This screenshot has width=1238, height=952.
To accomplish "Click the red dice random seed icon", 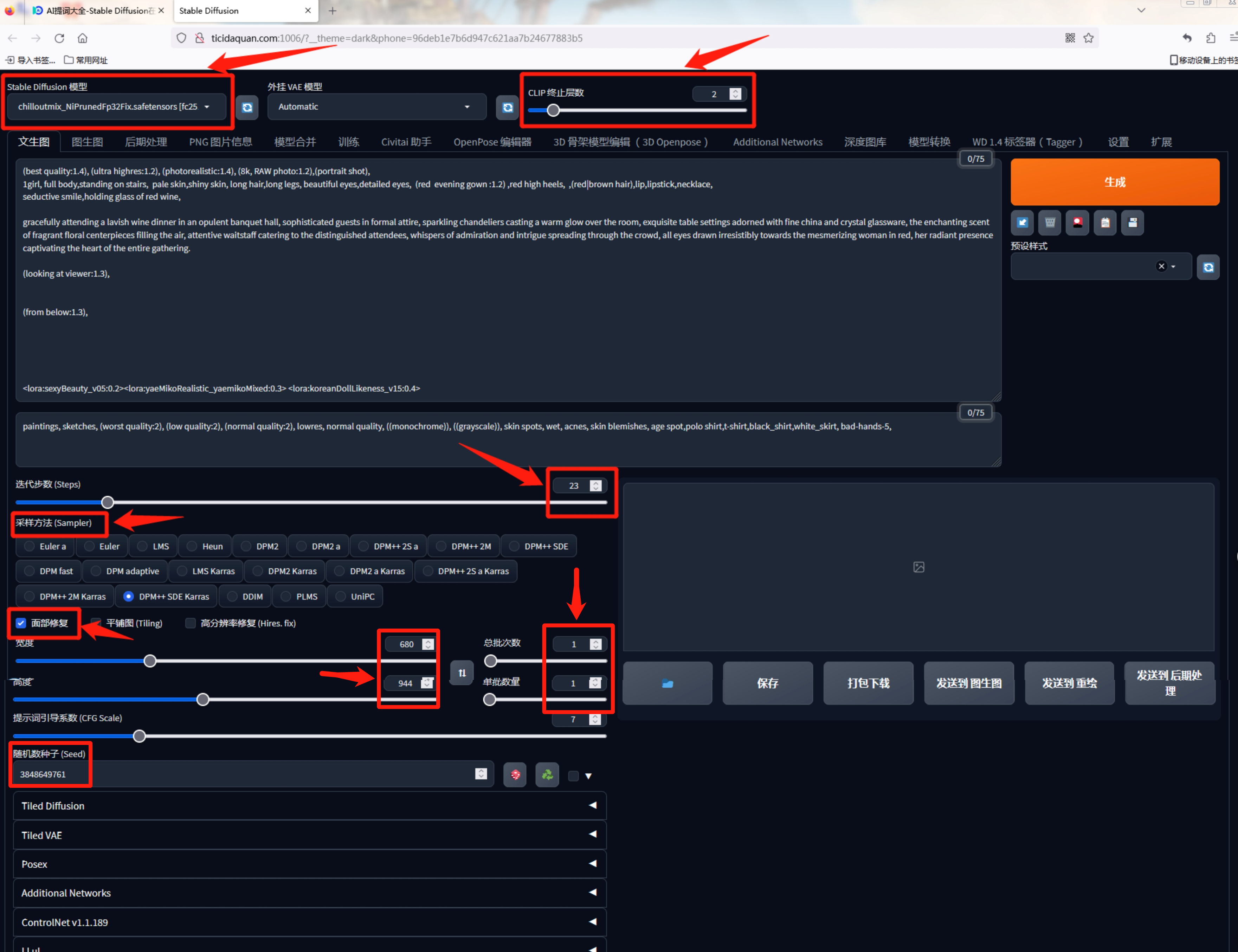I will [515, 774].
